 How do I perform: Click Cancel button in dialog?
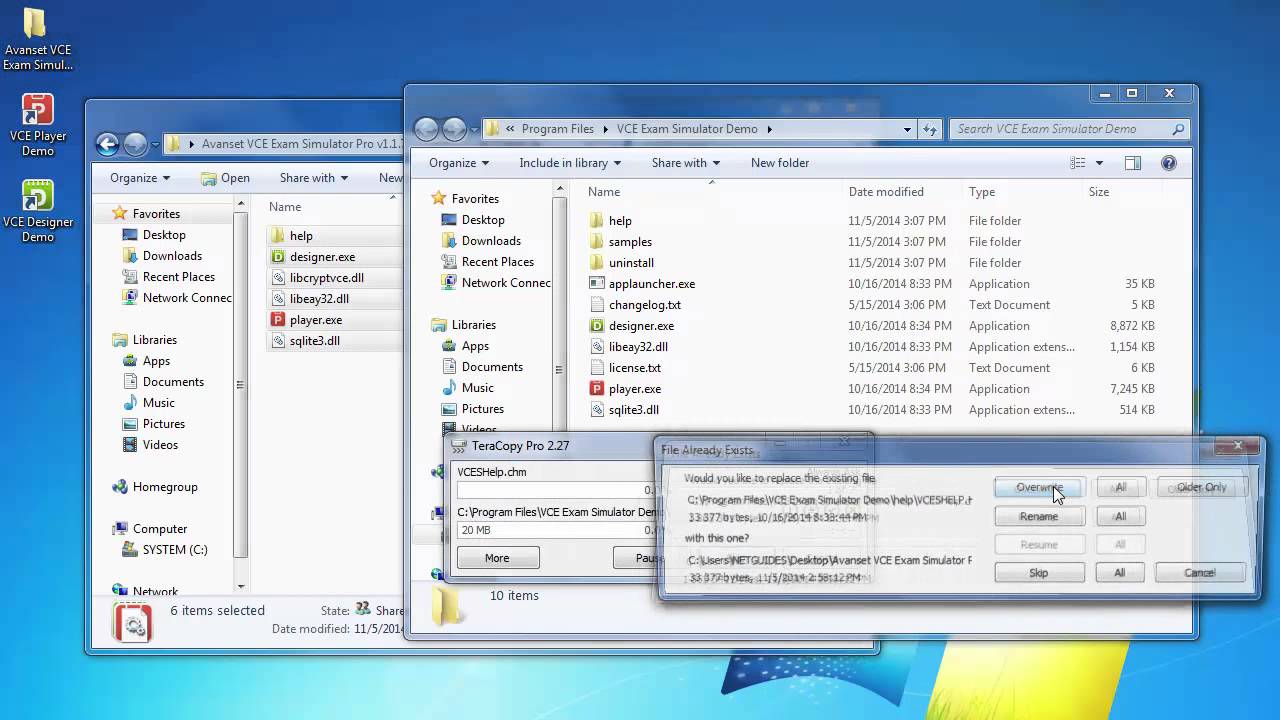tap(1200, 573)
